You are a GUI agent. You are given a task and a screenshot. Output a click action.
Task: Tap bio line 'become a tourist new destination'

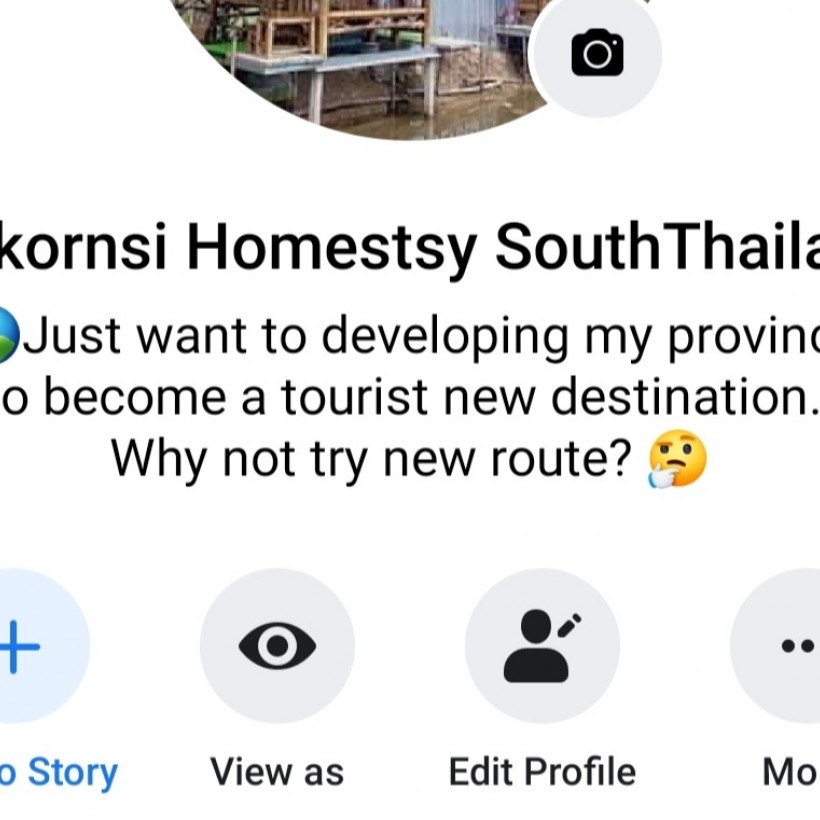pos(410,396)
